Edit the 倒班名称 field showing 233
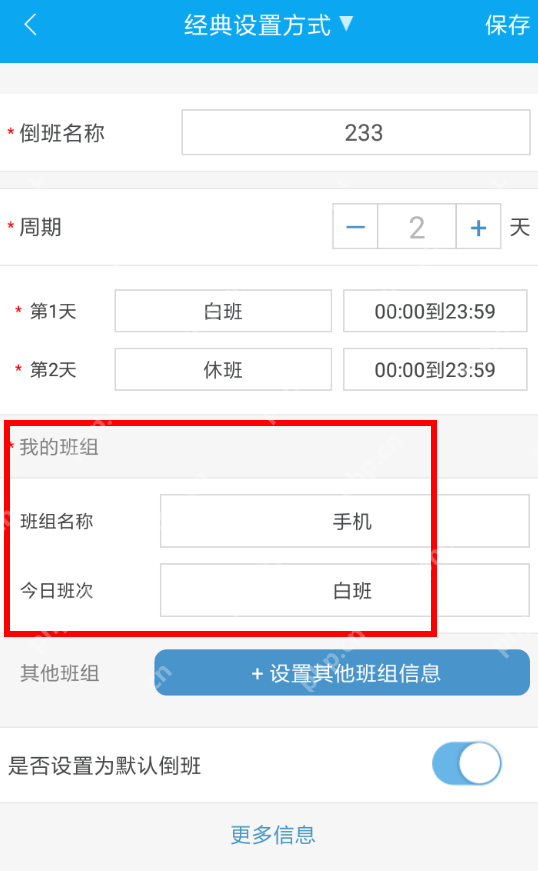Viewport: 538px width, 871px height. point(356,132)
